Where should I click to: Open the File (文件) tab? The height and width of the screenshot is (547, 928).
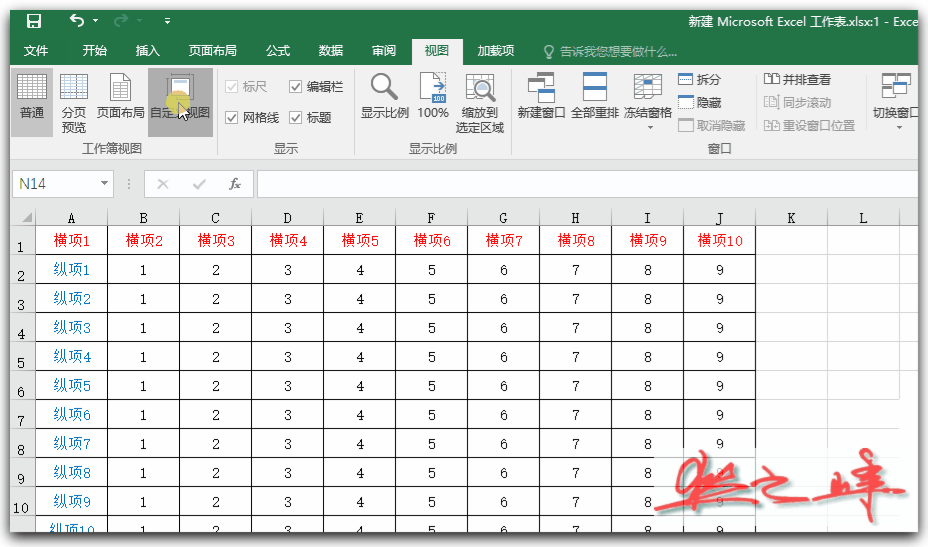(x=36, y=51)
